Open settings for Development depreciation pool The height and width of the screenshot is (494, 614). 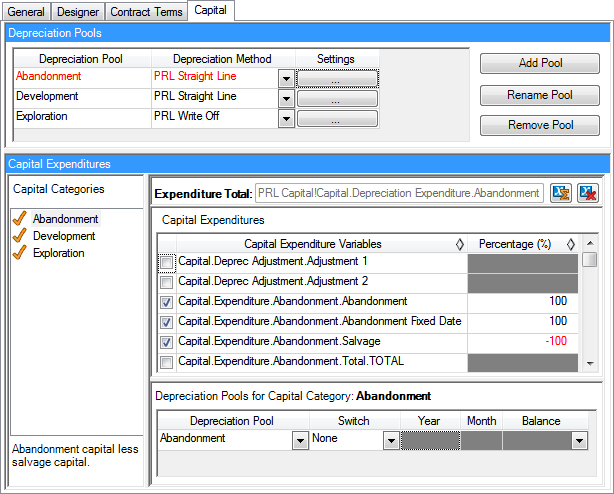(x=338, y=98)
